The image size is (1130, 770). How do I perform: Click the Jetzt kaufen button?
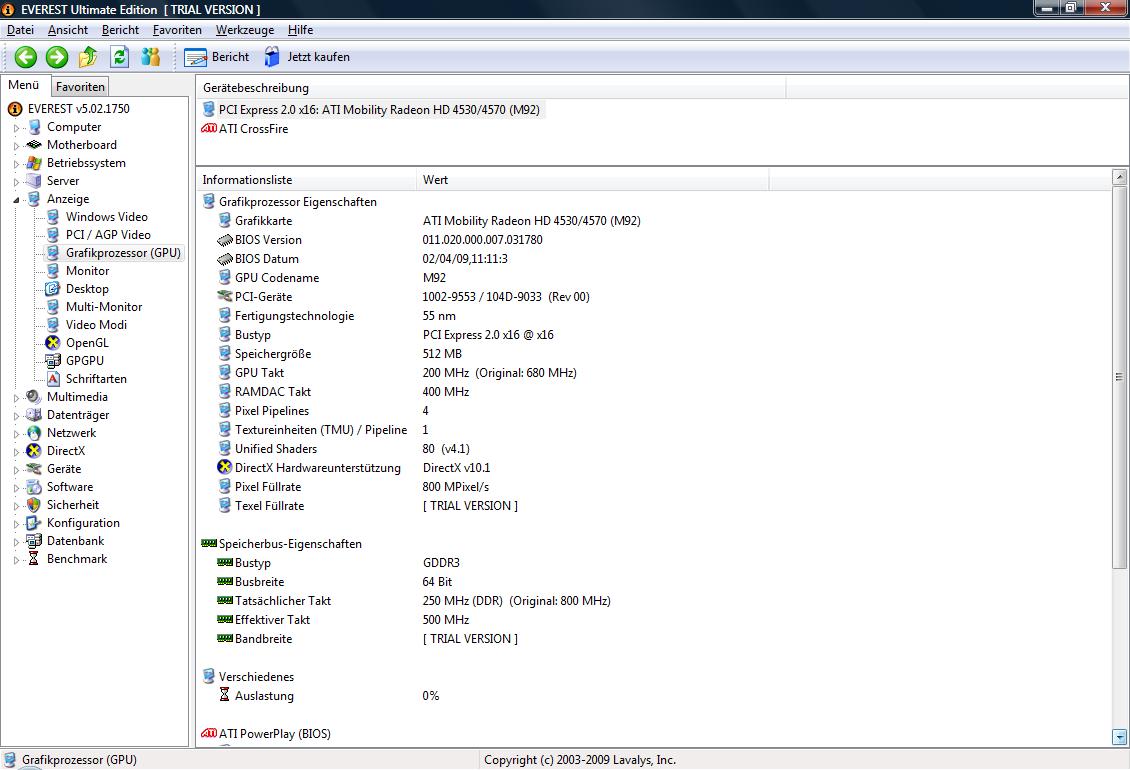(x=307, y=57)
